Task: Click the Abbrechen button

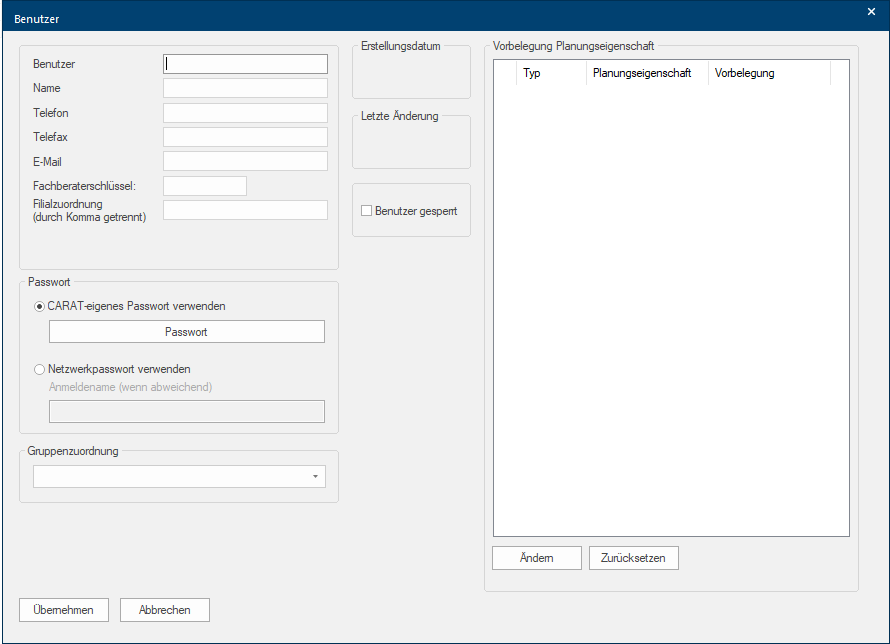Action: (x=165, y=610)
